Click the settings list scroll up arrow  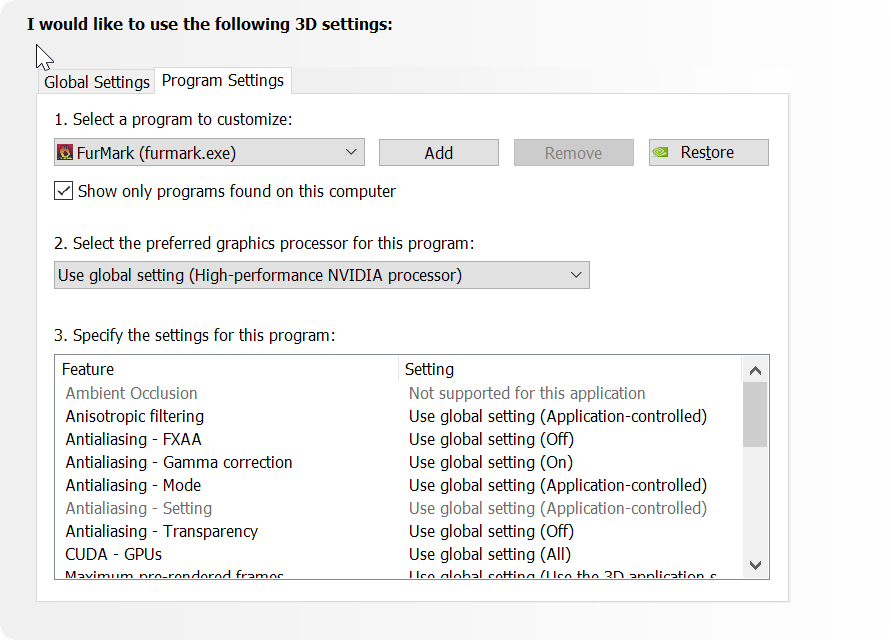pyautogui.click(x=755, y=371)
